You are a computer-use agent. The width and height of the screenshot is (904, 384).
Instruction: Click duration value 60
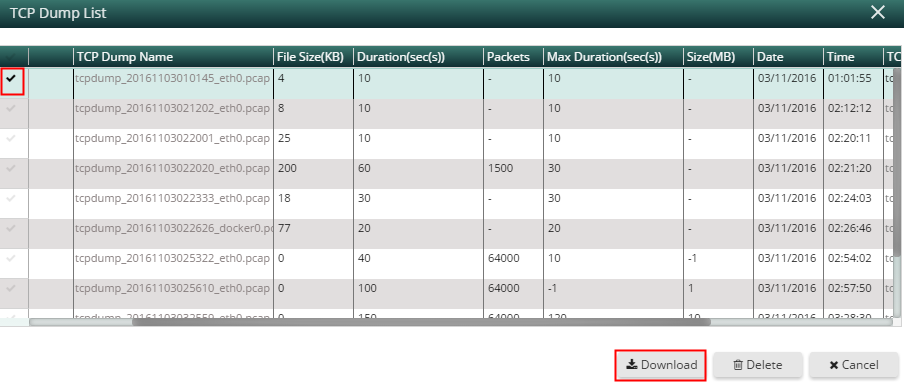pos(364,168)
